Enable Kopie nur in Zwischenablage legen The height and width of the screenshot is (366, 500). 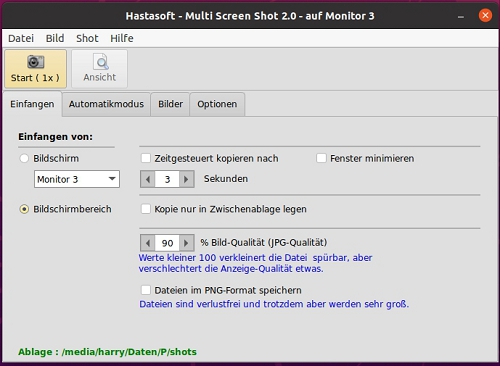coord(146,209)
